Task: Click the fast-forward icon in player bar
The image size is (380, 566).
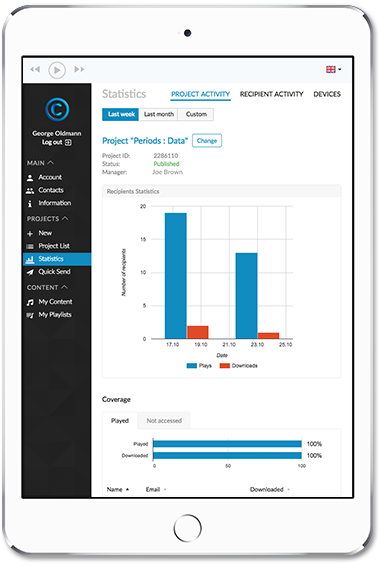Action: tap(79, 69)
